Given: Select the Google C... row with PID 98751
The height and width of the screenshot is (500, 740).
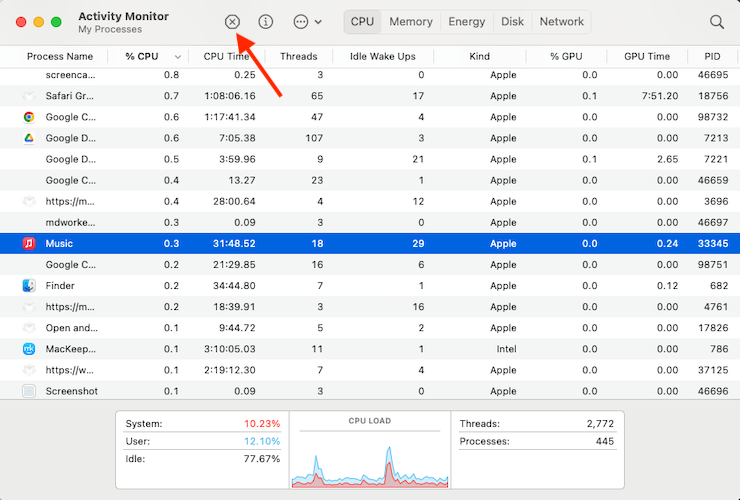Looking at the screenshot, I should tap(370, 264).
